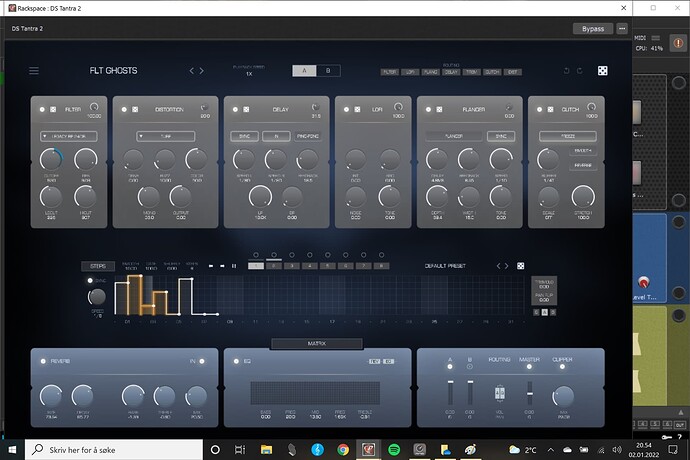This screenshot has height=460, width=690.
Task: Toggle the Glitch module power button
Action: [x=540, y=109]
